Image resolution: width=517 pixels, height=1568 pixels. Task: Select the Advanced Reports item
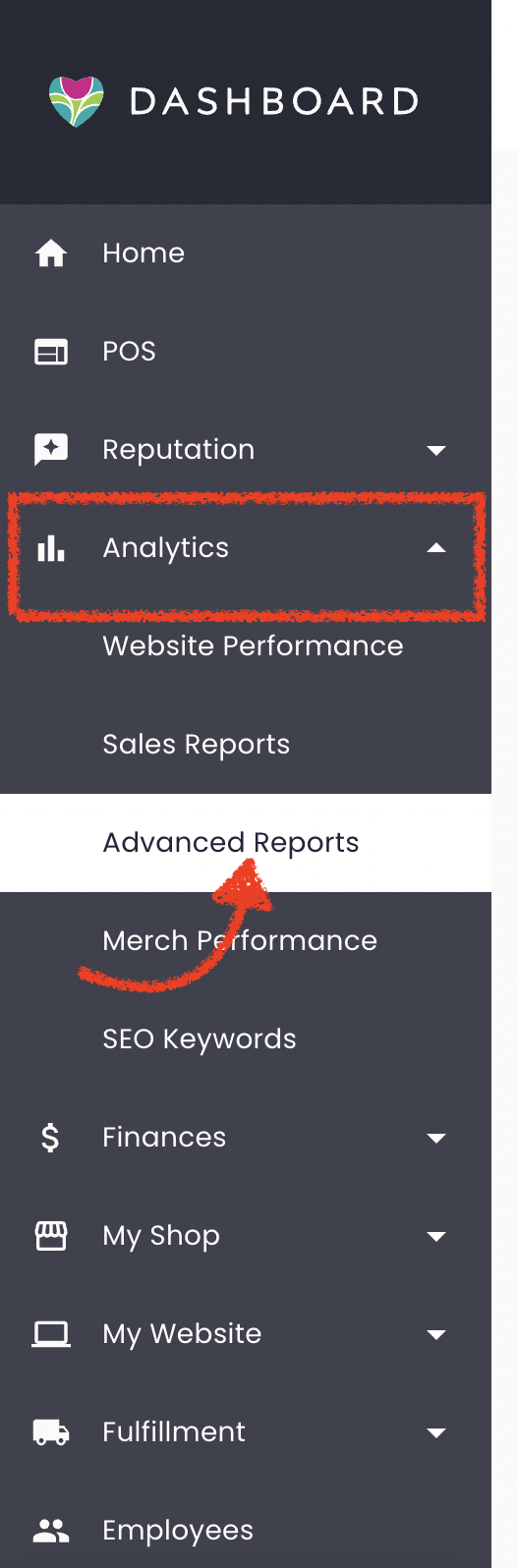point(246,843)
